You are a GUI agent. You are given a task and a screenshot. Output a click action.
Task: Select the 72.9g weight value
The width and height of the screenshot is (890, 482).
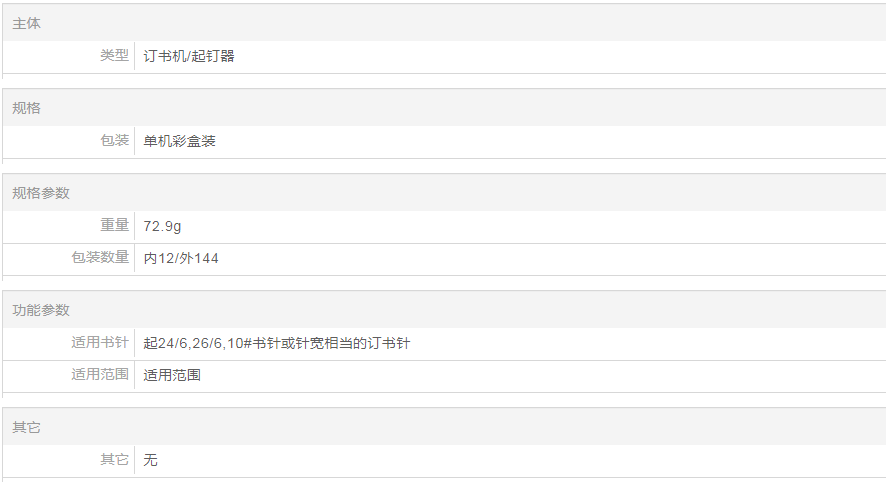point(163,226)
